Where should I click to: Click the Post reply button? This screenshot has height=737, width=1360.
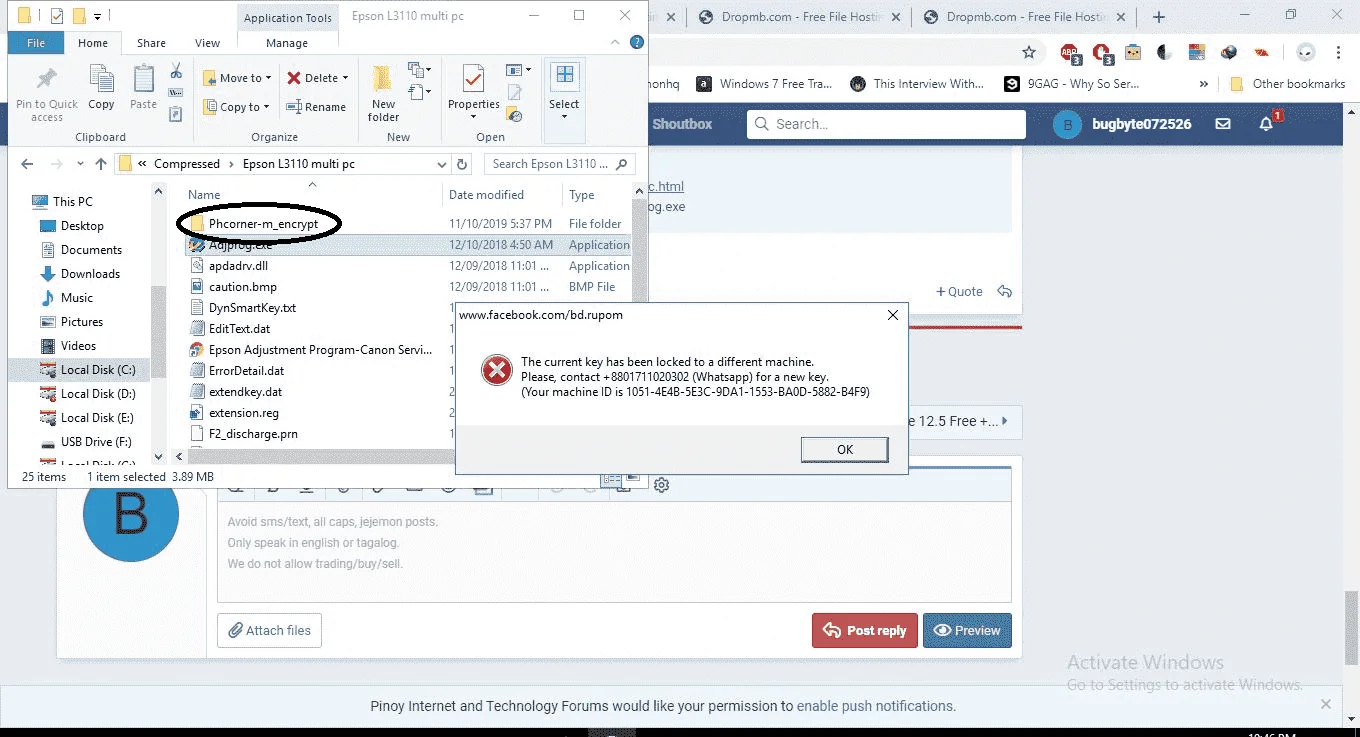(x=865, y=630)
